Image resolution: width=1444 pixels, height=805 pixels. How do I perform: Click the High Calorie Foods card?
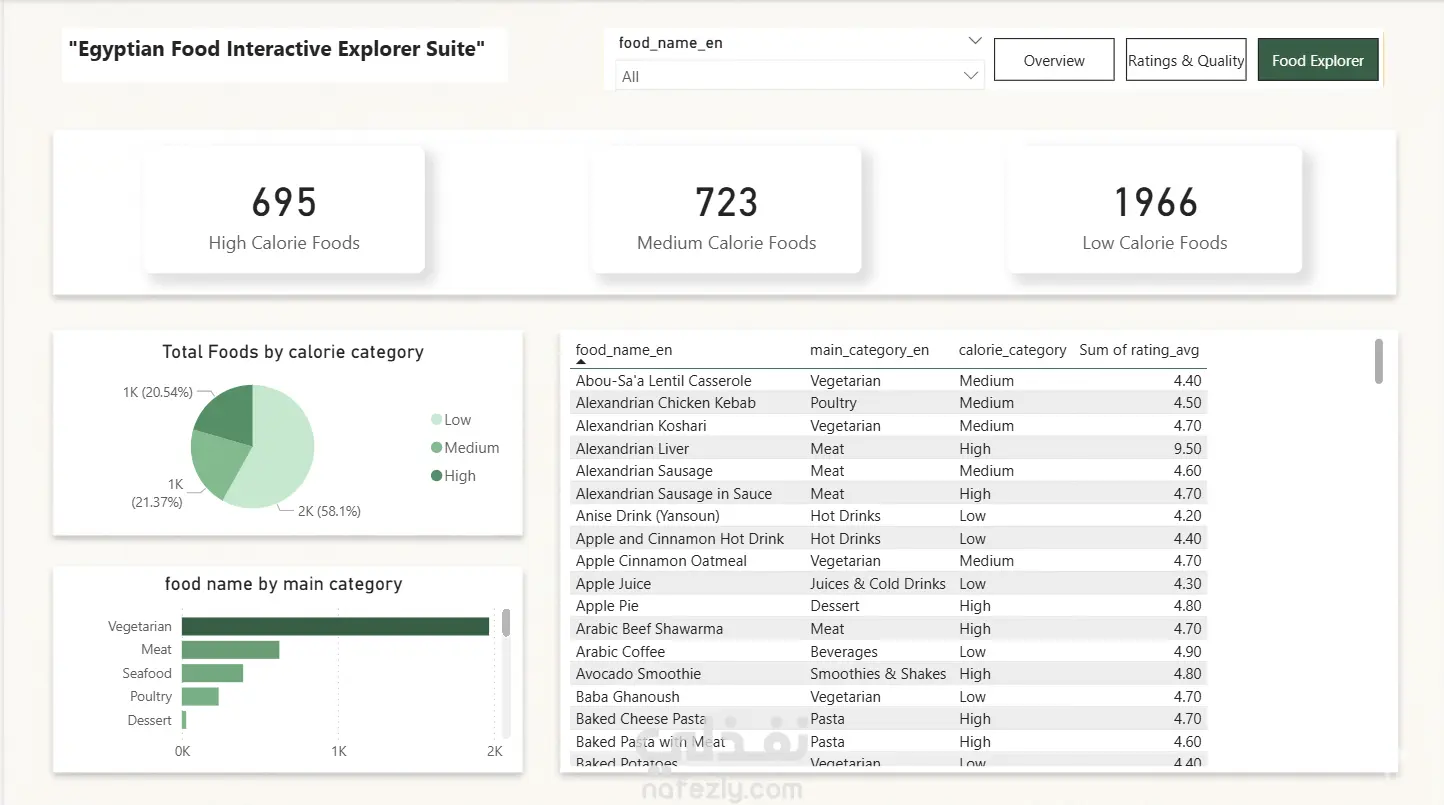click(x=284, y=209)
